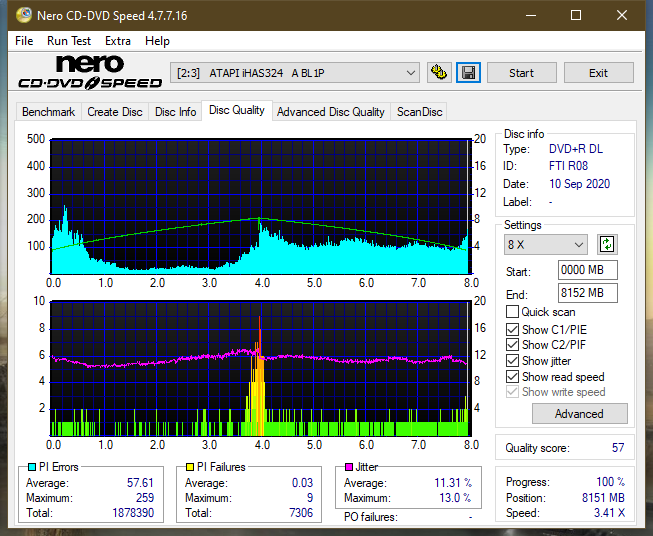Select the Disc Quality tab

click(237, 110)
